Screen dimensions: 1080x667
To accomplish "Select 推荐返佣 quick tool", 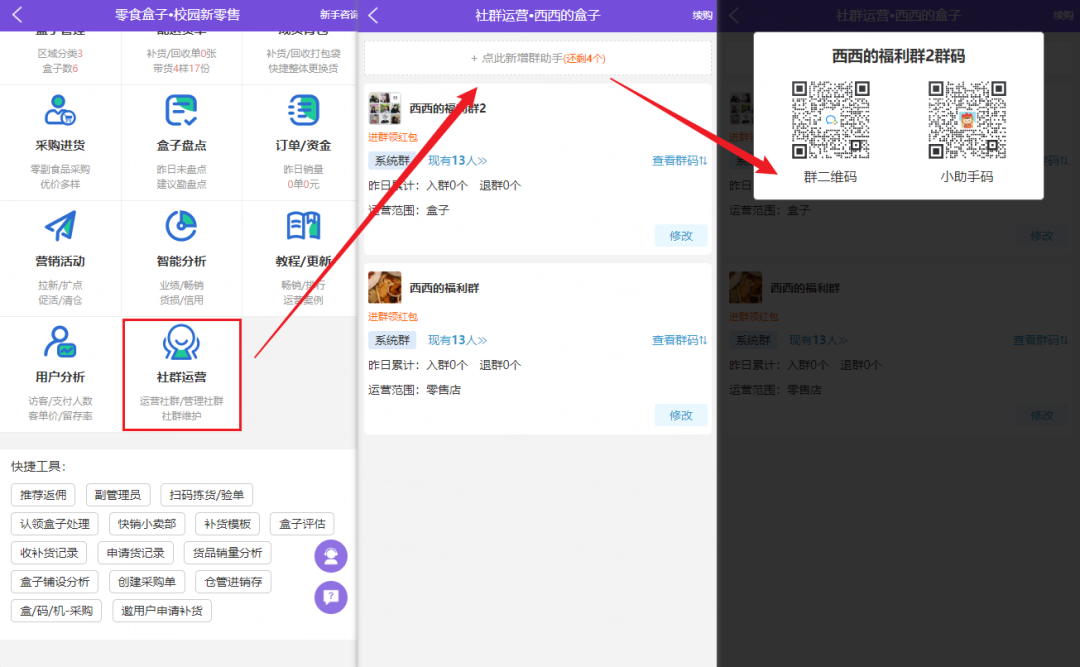I will [43, 495].
